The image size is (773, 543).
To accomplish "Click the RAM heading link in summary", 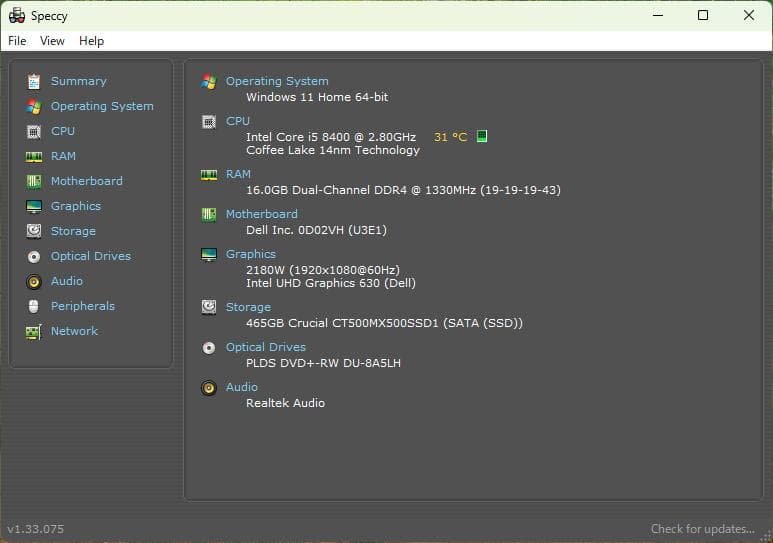I will [x=238, y=174].
